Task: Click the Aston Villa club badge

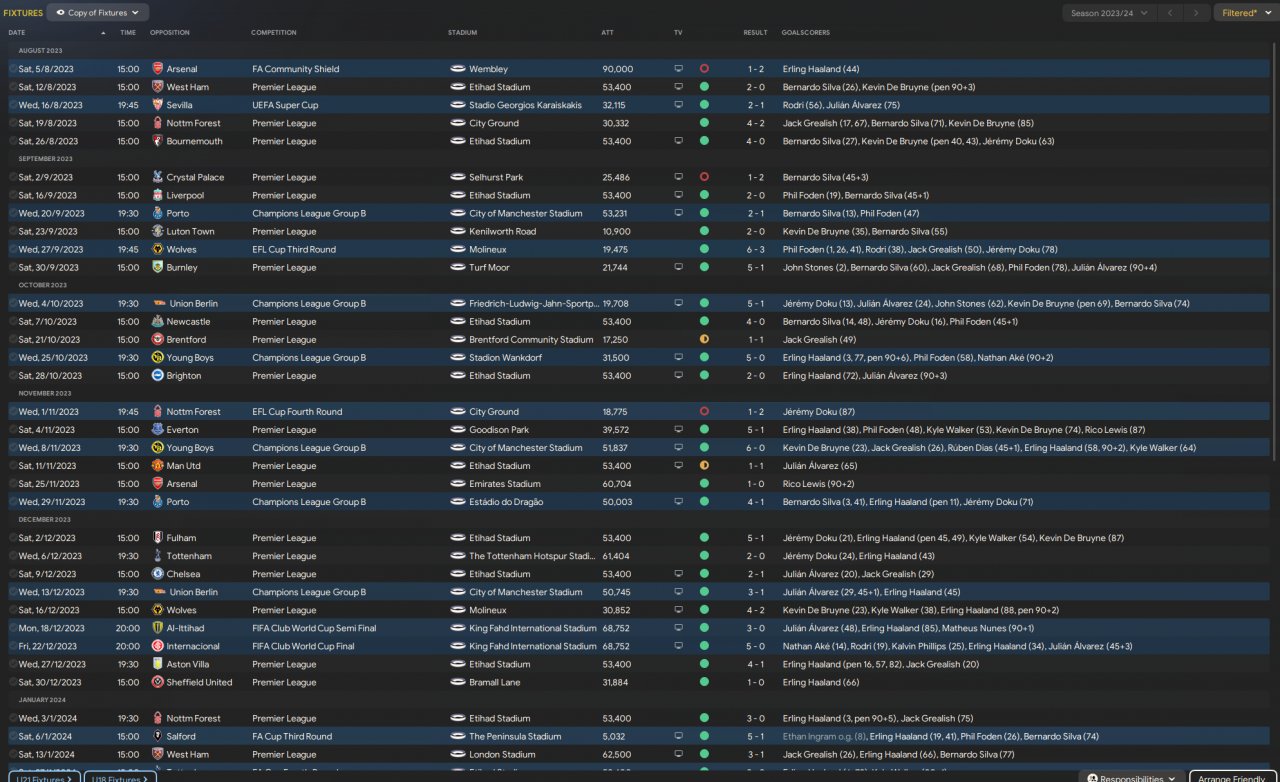Action: coord(158,663)
